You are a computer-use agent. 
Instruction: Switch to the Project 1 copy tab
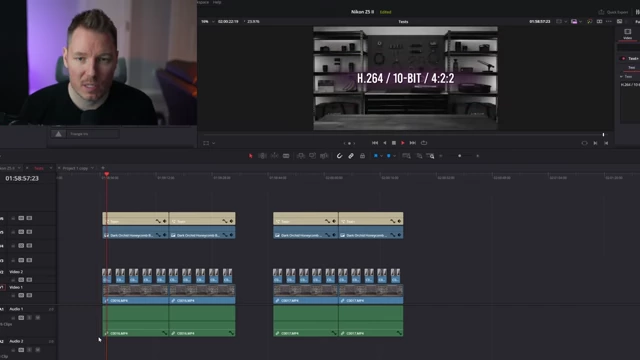coord(75,168)
